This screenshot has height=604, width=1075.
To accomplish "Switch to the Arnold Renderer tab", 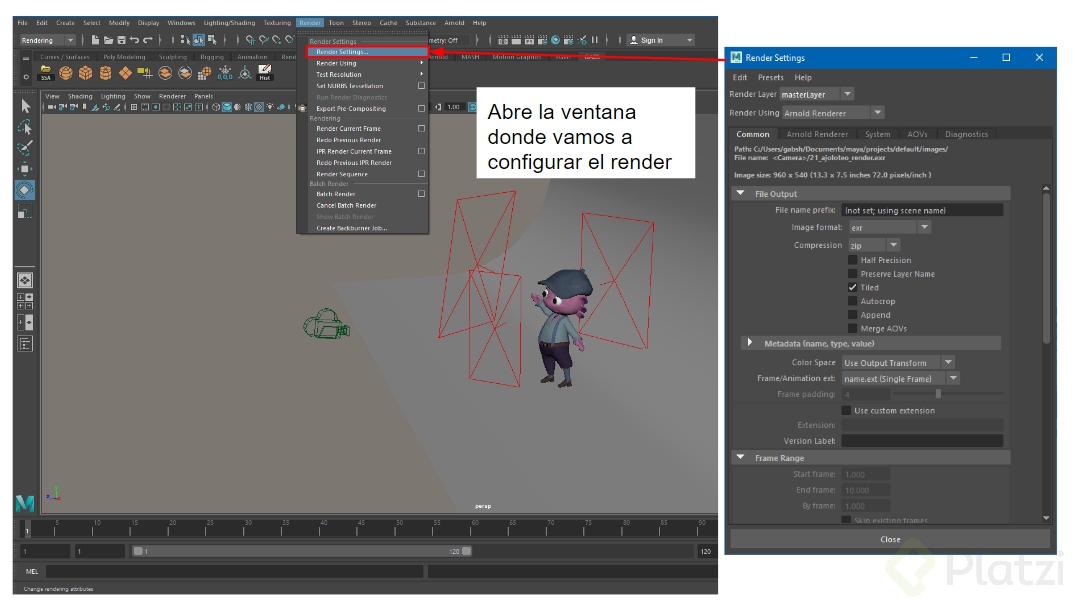I will pos(817,134).
